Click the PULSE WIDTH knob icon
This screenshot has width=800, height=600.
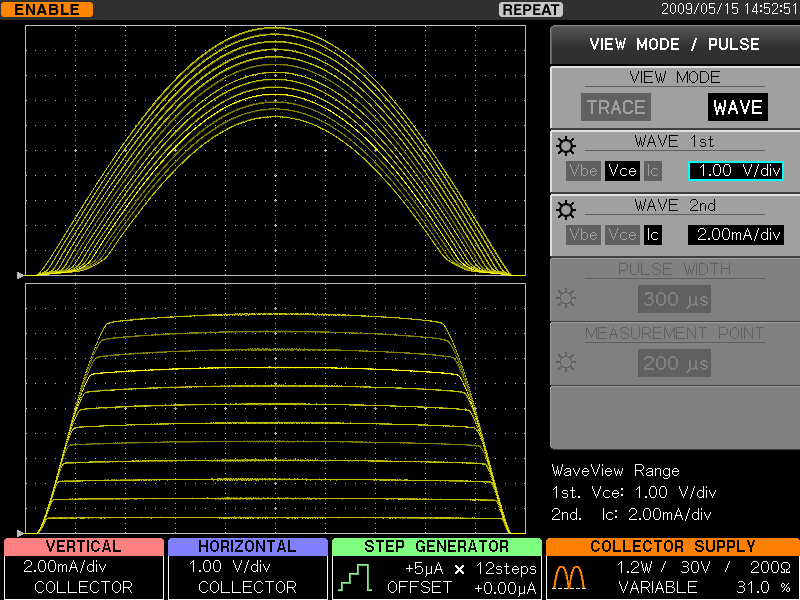566,298
